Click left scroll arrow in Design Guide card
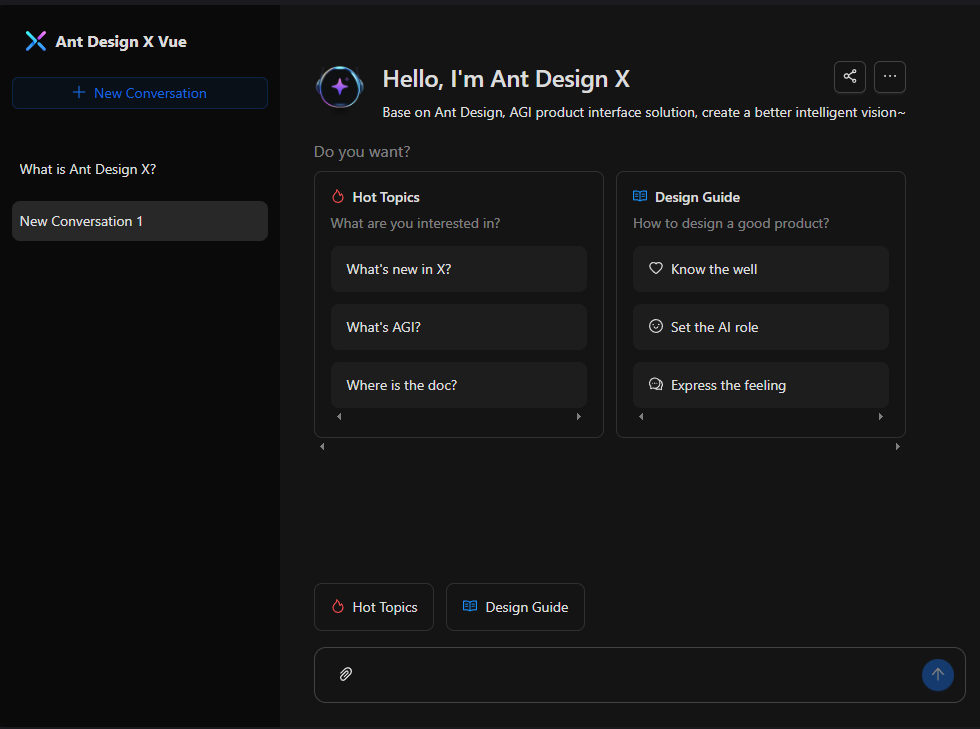980x729 pixels. tap(641, 416)
